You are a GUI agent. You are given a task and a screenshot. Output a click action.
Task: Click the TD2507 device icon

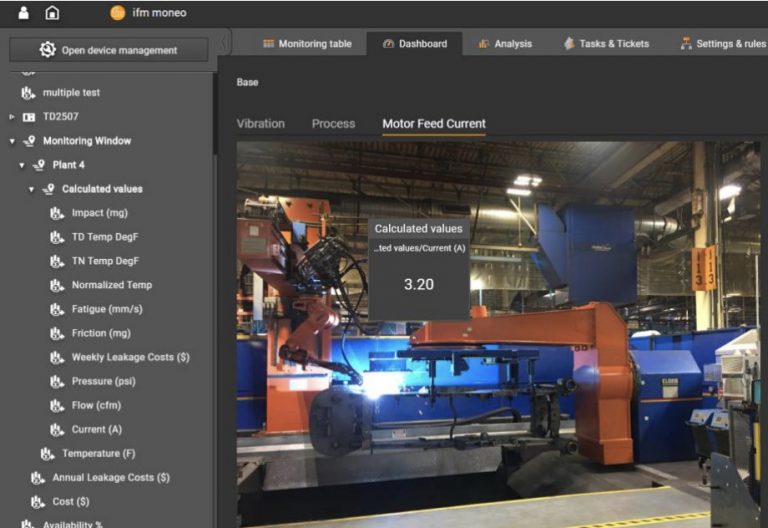click(29, 117)
